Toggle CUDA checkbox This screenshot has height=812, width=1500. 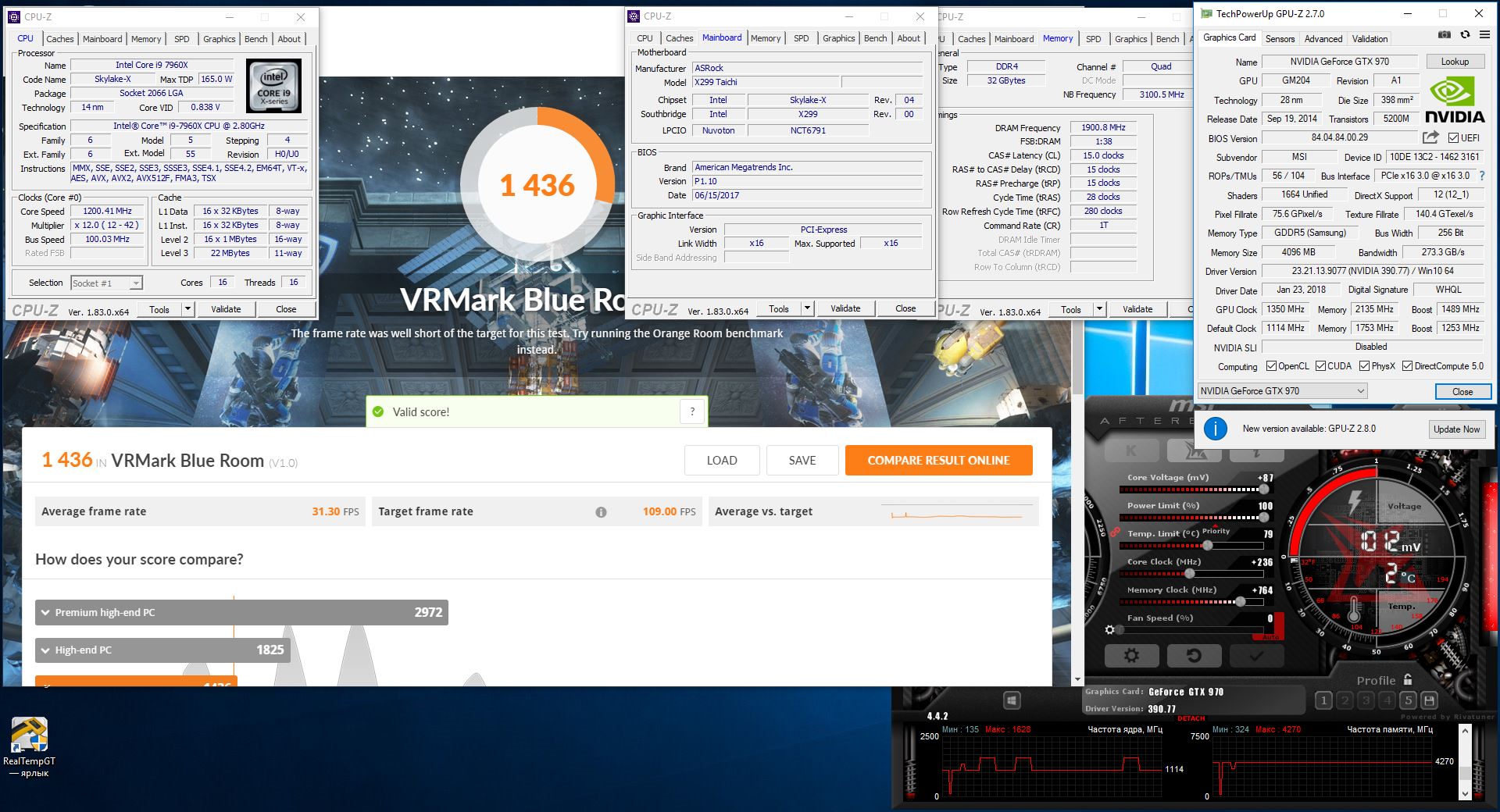click(x=1320, y=366)
